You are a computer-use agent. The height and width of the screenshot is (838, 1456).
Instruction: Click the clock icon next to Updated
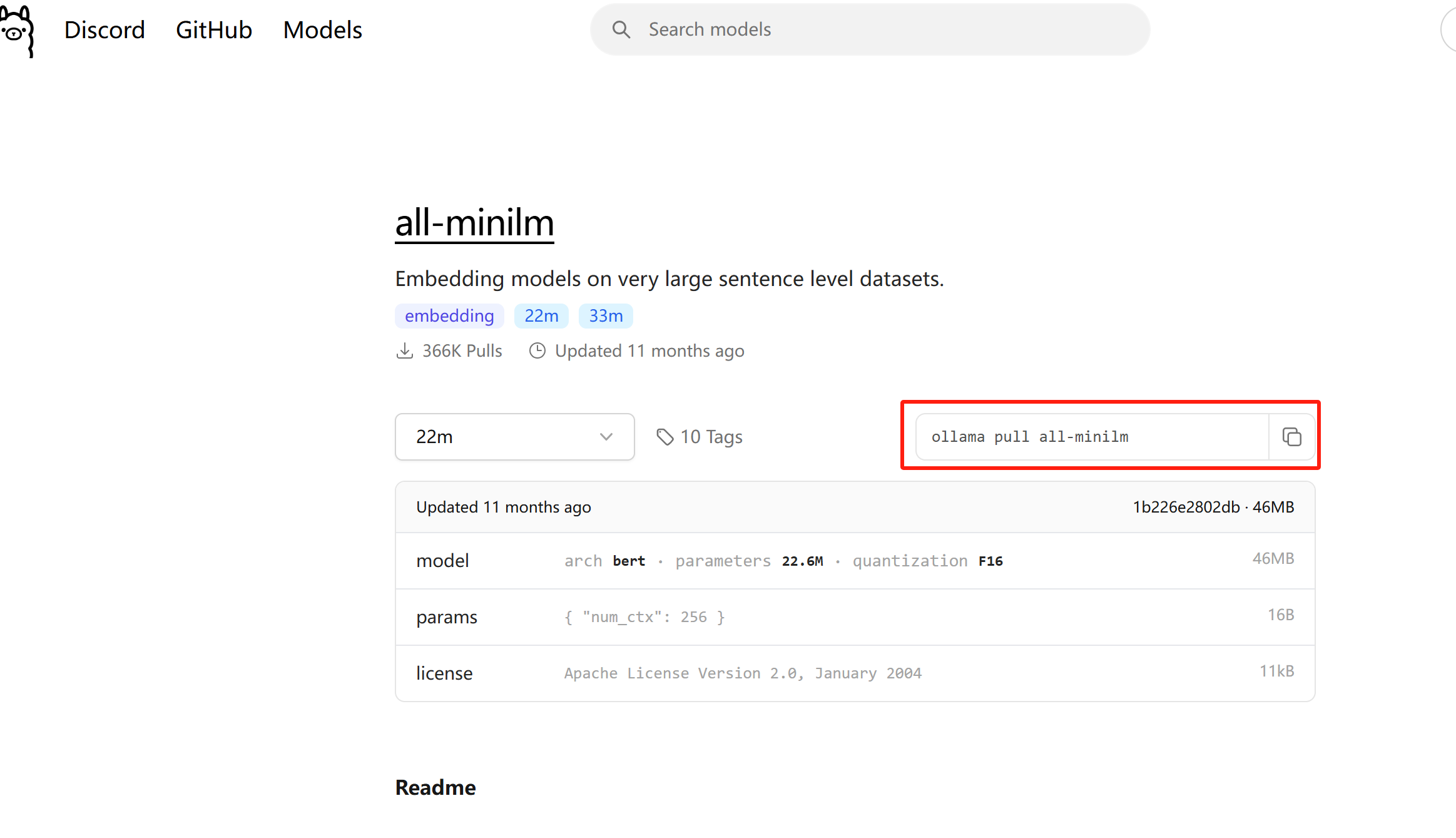click(537, 351)
